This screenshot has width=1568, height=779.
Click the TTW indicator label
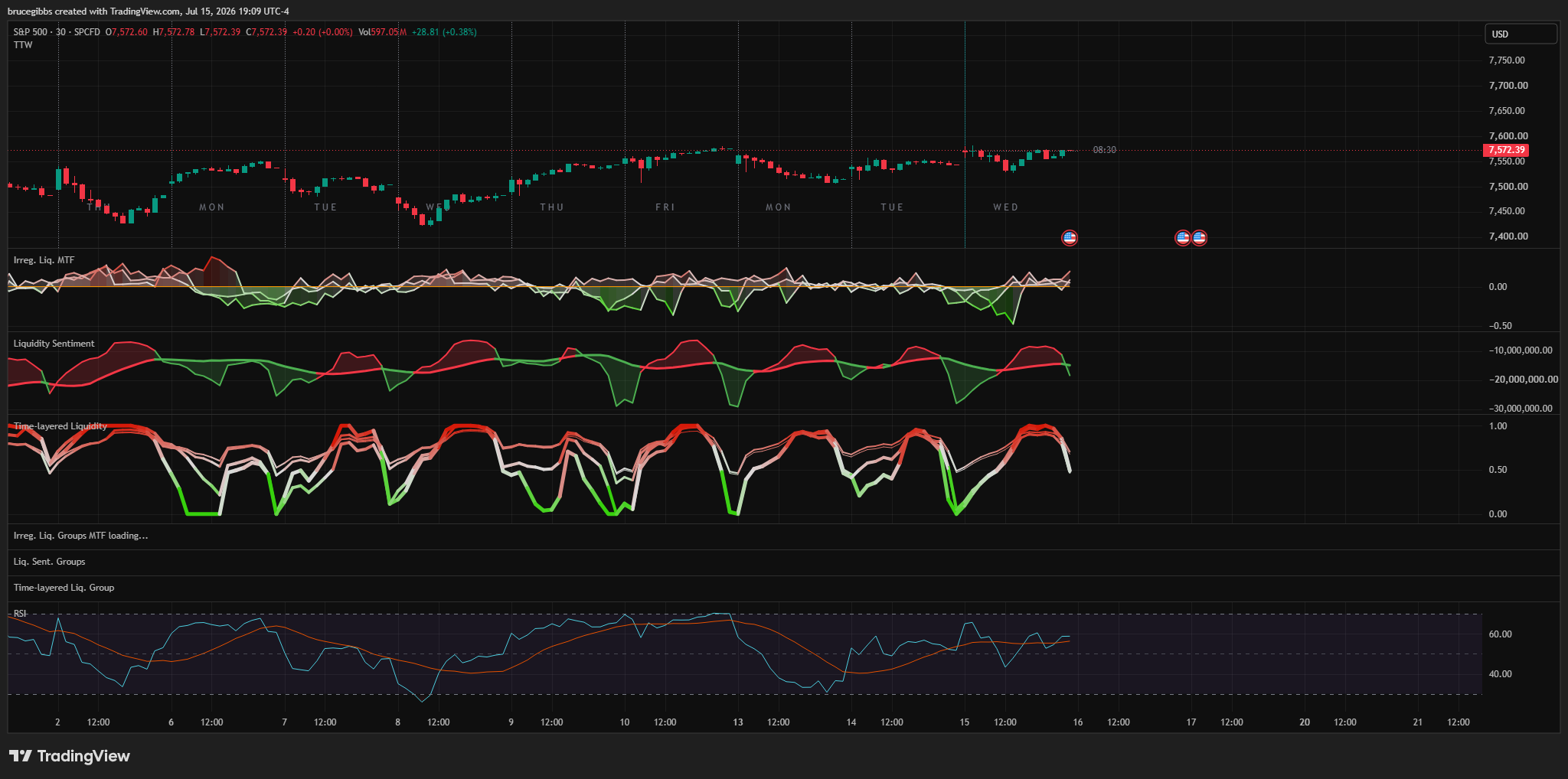coord(23,45)
